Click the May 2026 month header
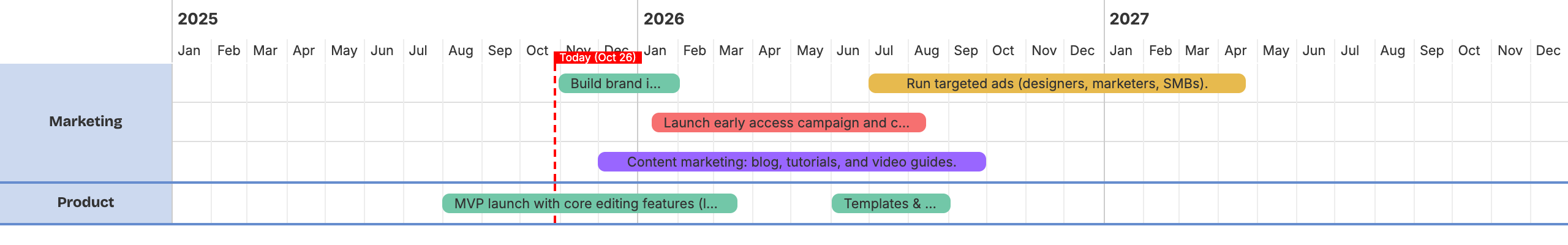This screenshot has height=245, width=1568. [810, 51]
